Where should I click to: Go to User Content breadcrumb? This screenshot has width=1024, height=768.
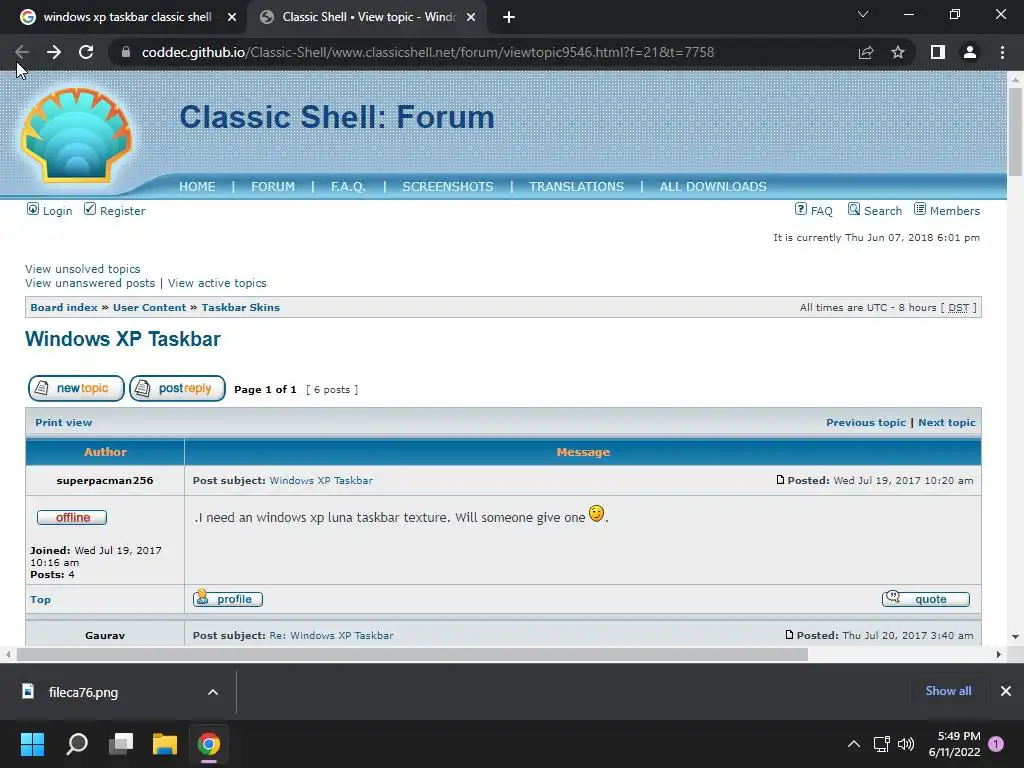click(150, 308)
